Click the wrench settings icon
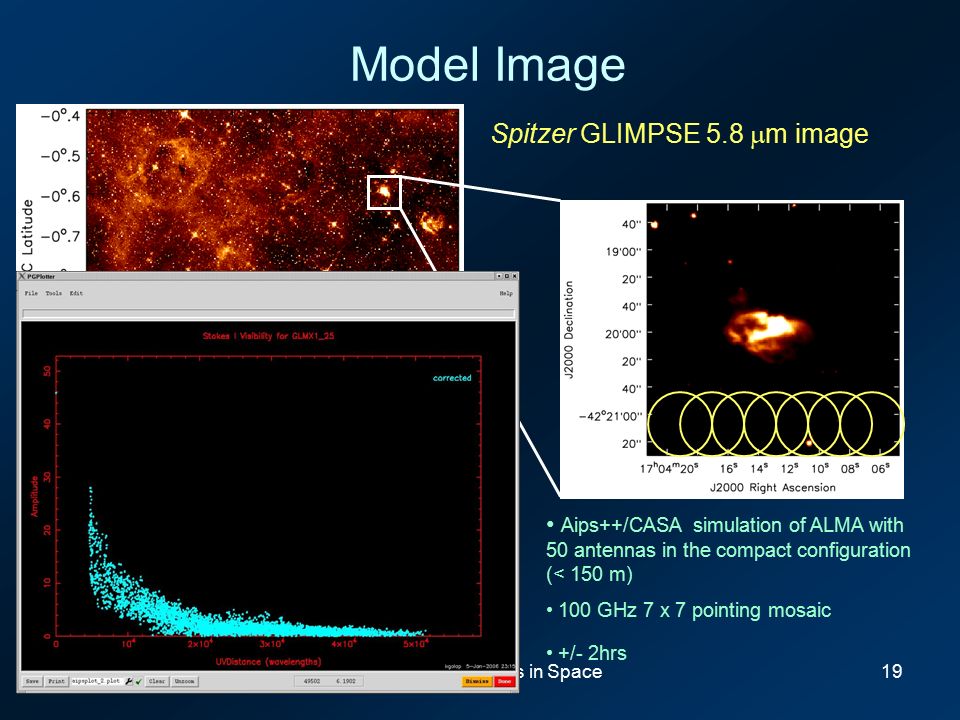The height and width of the screenshot is (720, 960). 129,681
